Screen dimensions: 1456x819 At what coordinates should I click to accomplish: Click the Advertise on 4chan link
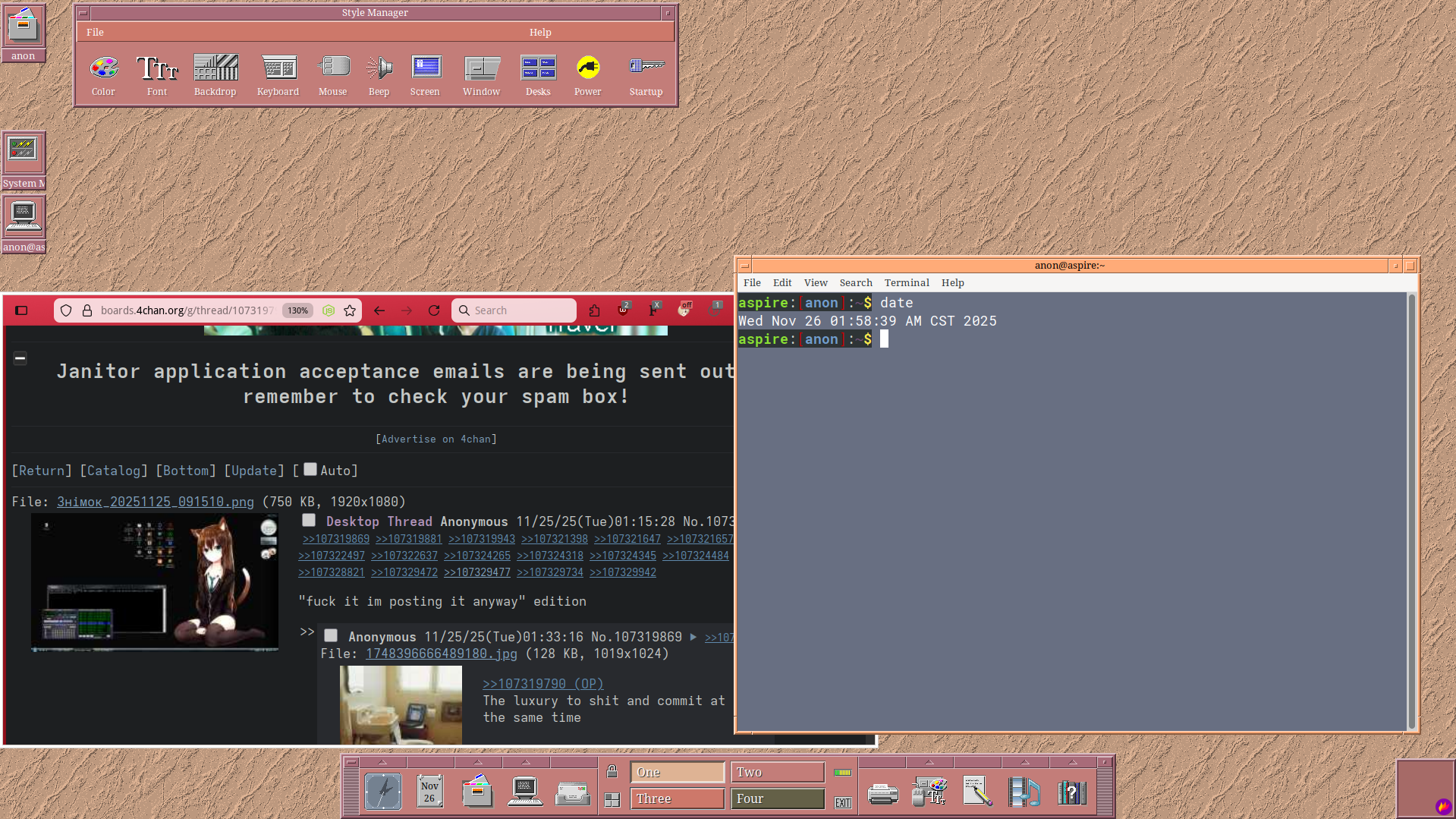tap(436, 439)
